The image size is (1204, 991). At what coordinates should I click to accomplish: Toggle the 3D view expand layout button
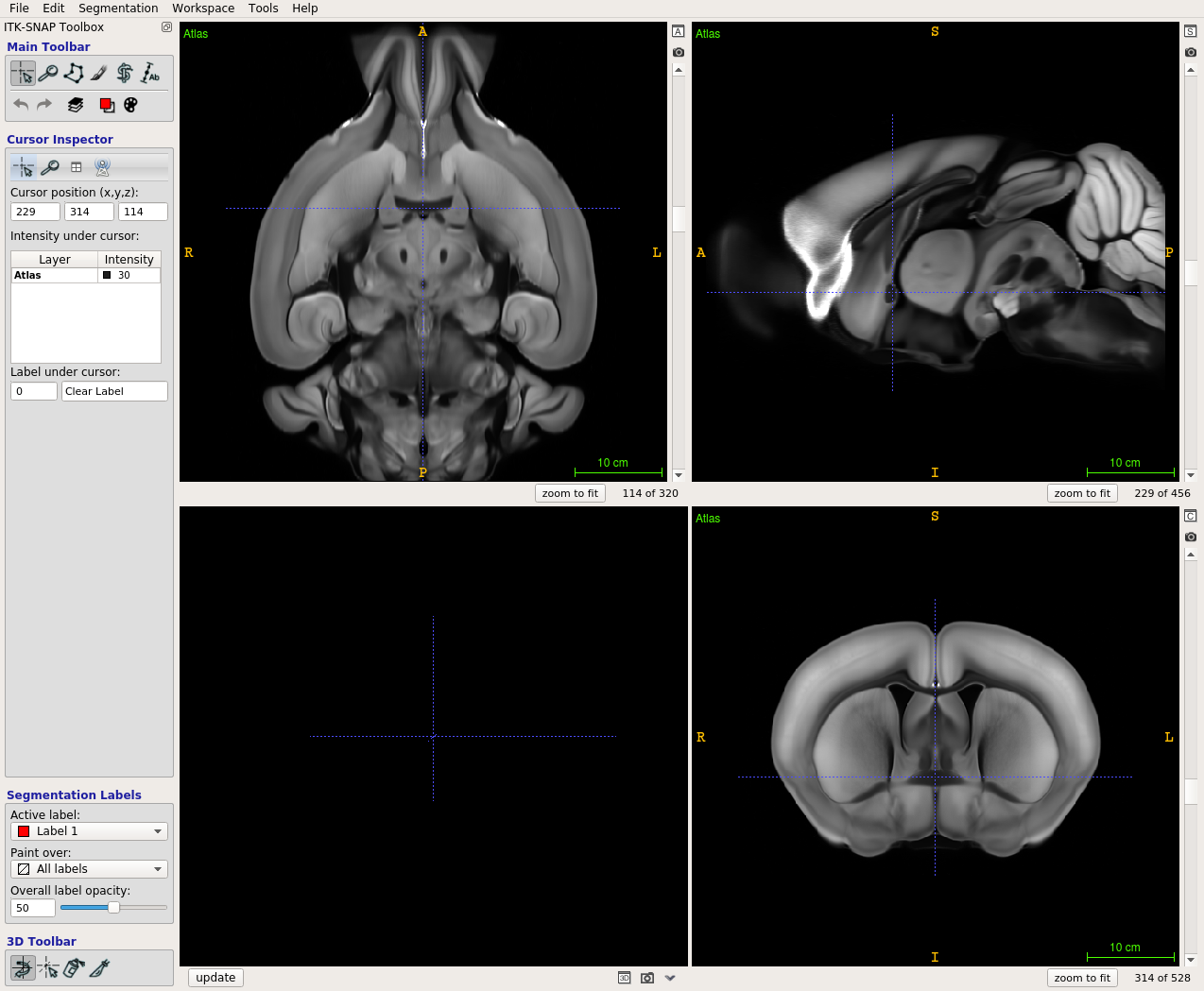[625, 978]
